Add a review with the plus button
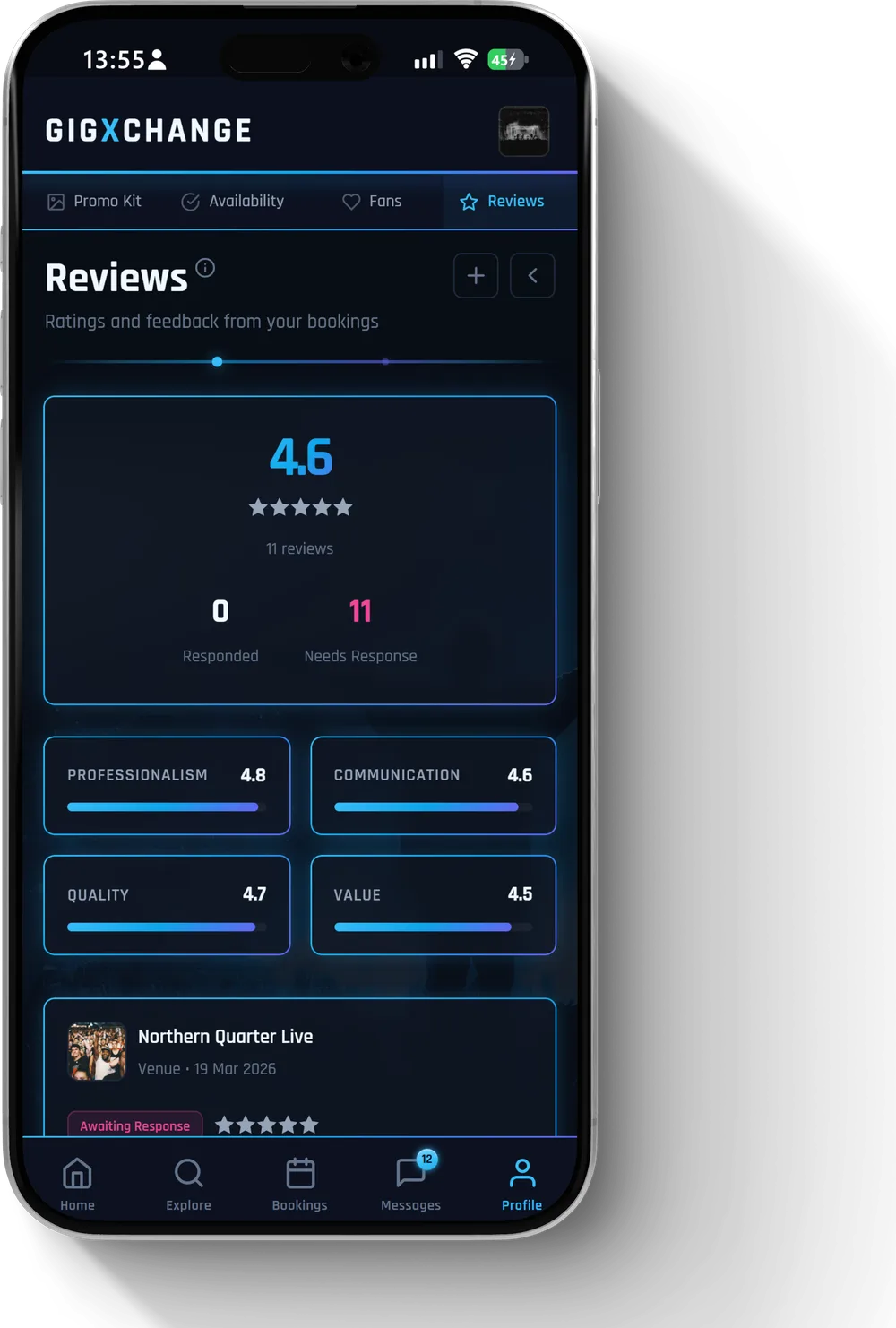896x1328 pixels. (x=476, y=276)
